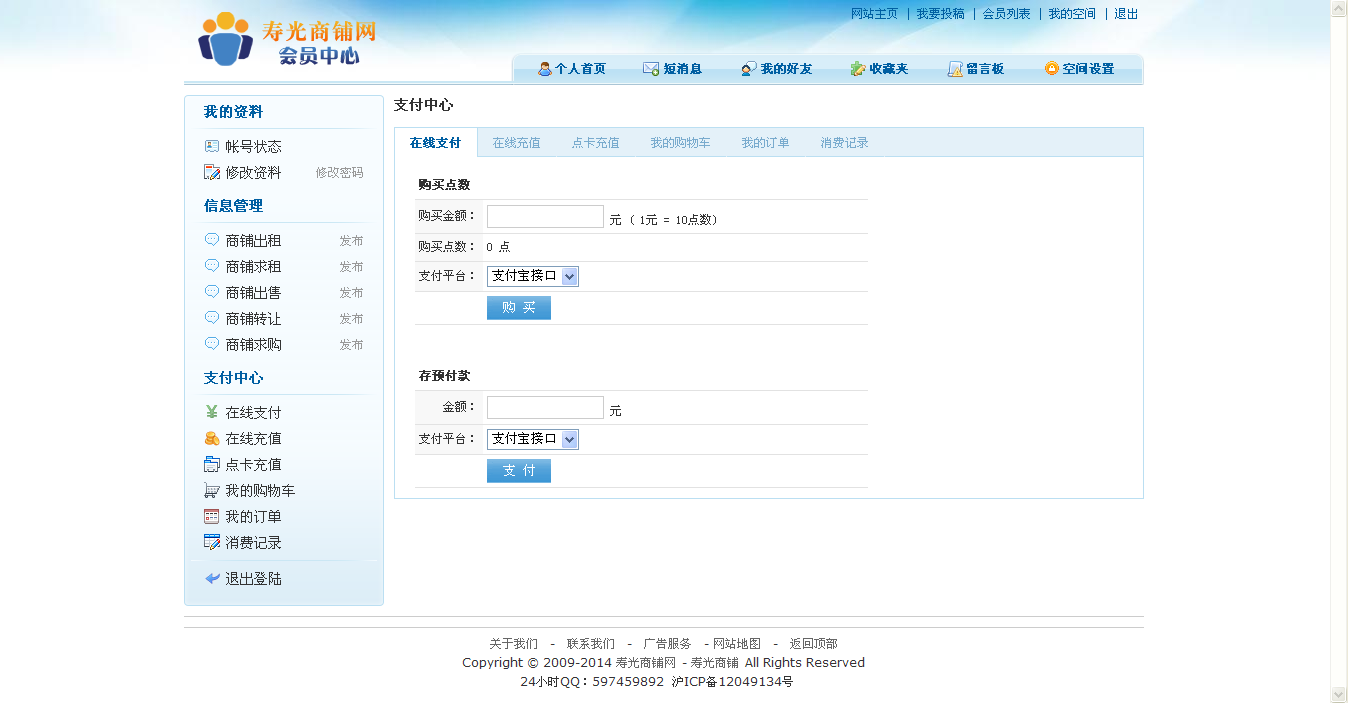Open 短消息 envelope icon in navigation

click(x=651, y=69)
